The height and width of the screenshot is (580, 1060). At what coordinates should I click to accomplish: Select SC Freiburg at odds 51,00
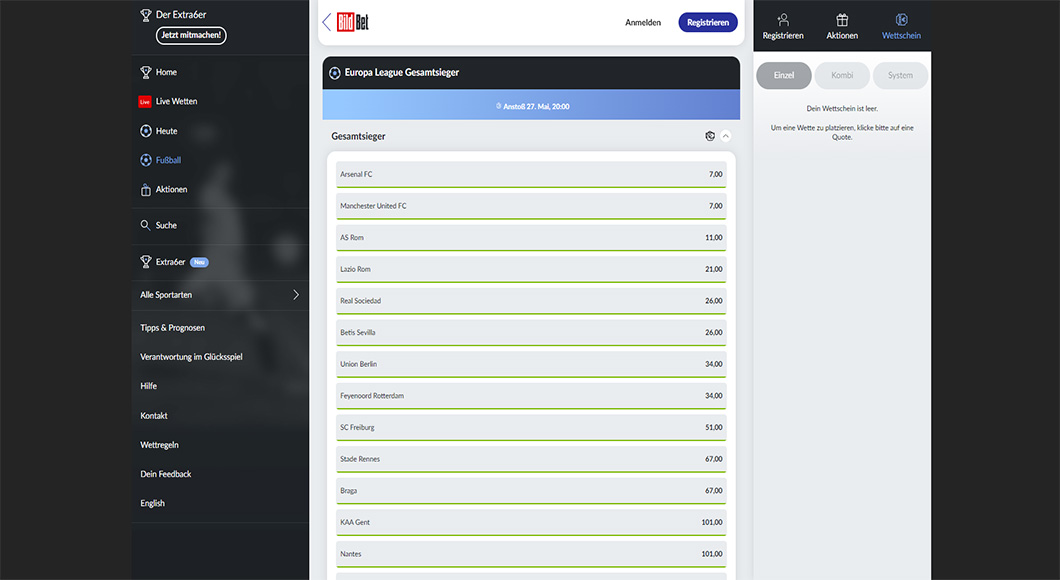pyautogui.click(x=531, y=427)
